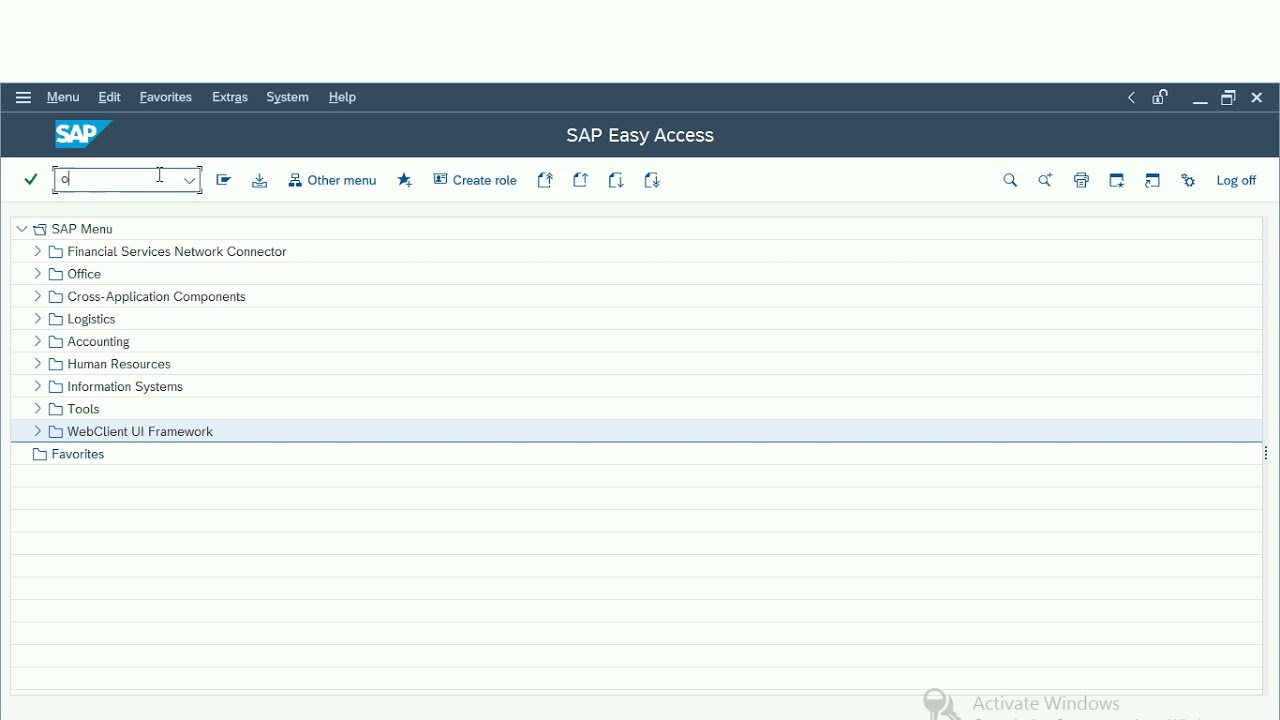Open the Menu menu
This screenshot has height=720, width=1280.
click(x=63, y=97)
